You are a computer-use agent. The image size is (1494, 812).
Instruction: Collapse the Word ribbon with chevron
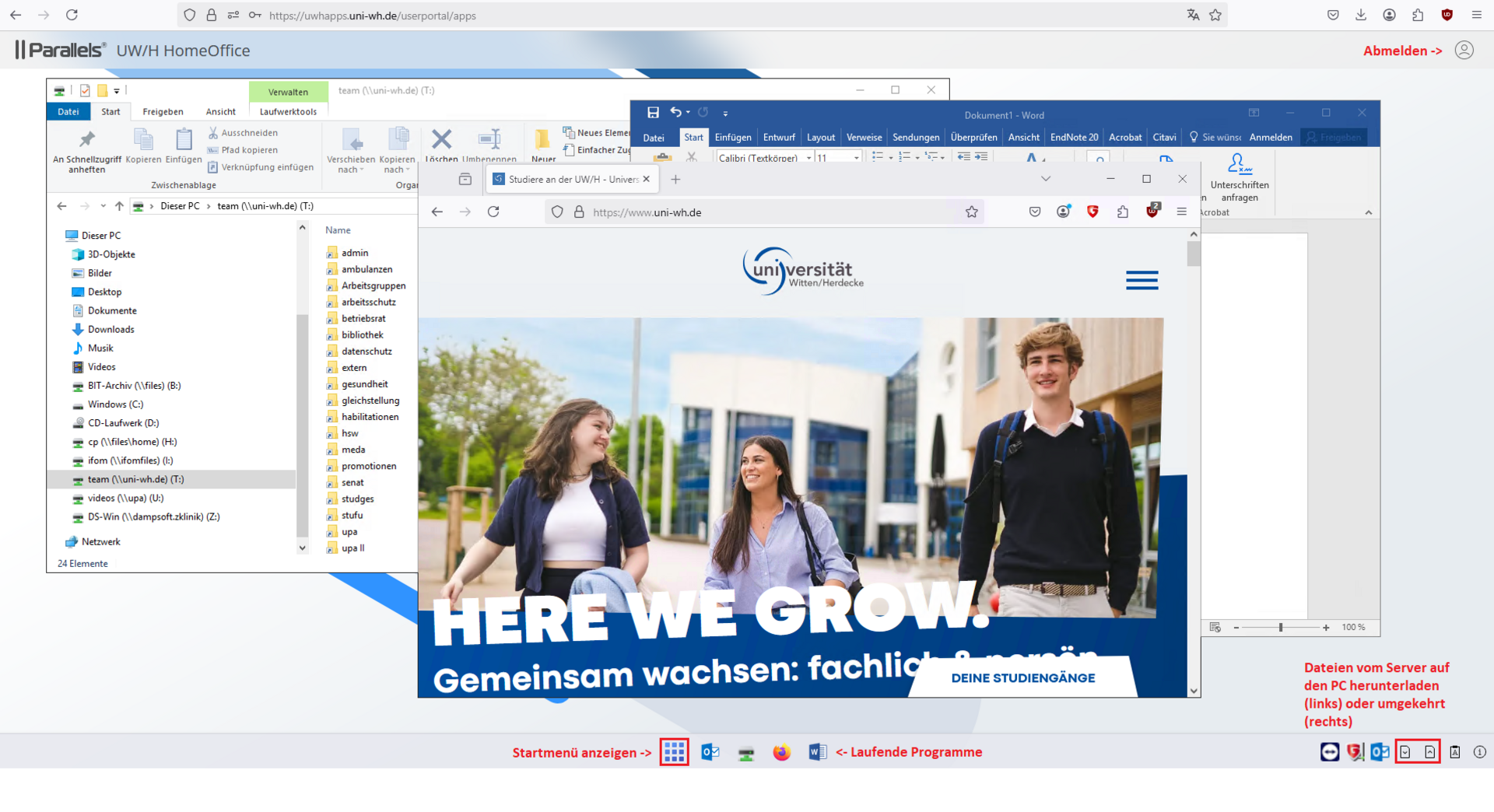pos(1369,212)
